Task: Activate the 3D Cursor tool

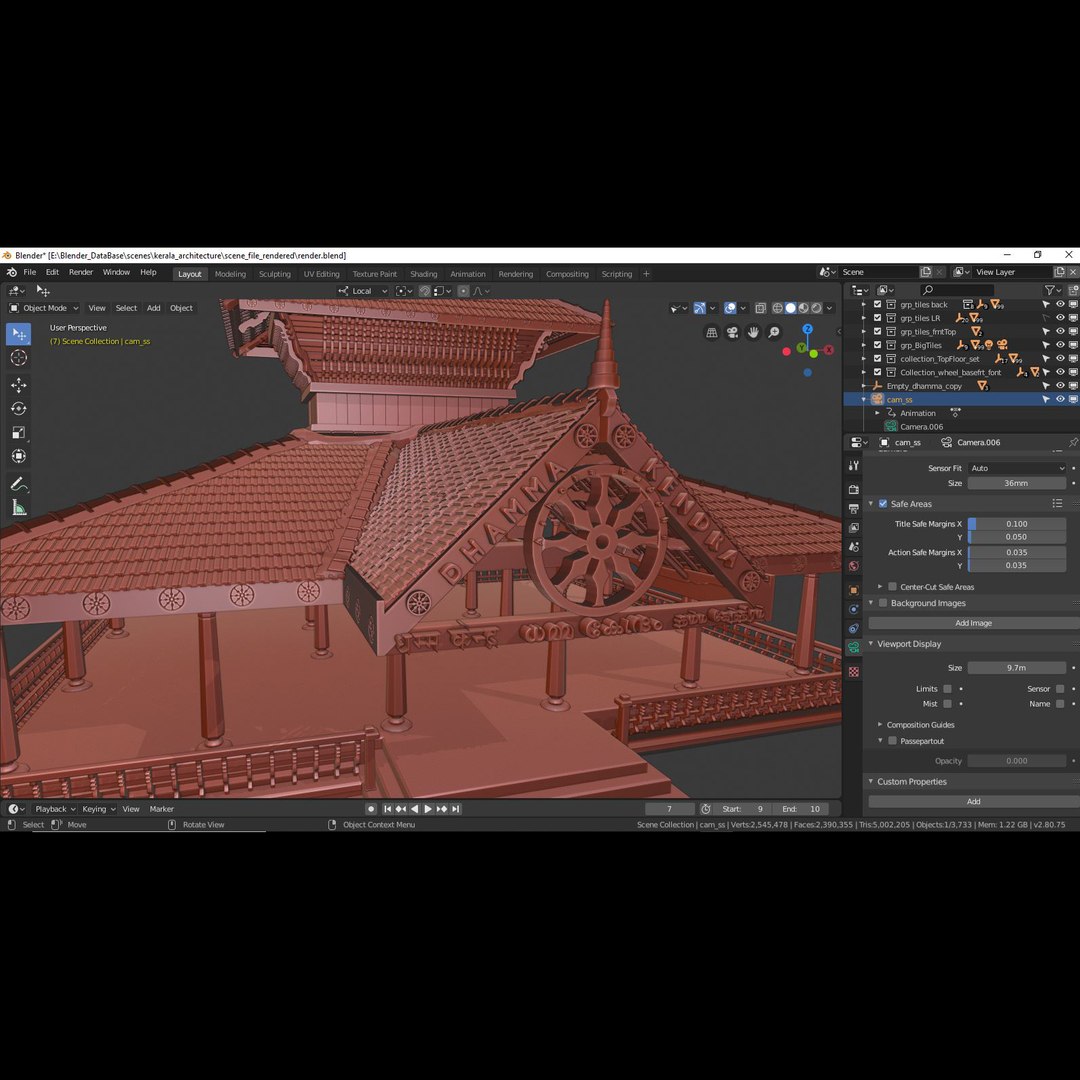Action: (x=19, y=357)
